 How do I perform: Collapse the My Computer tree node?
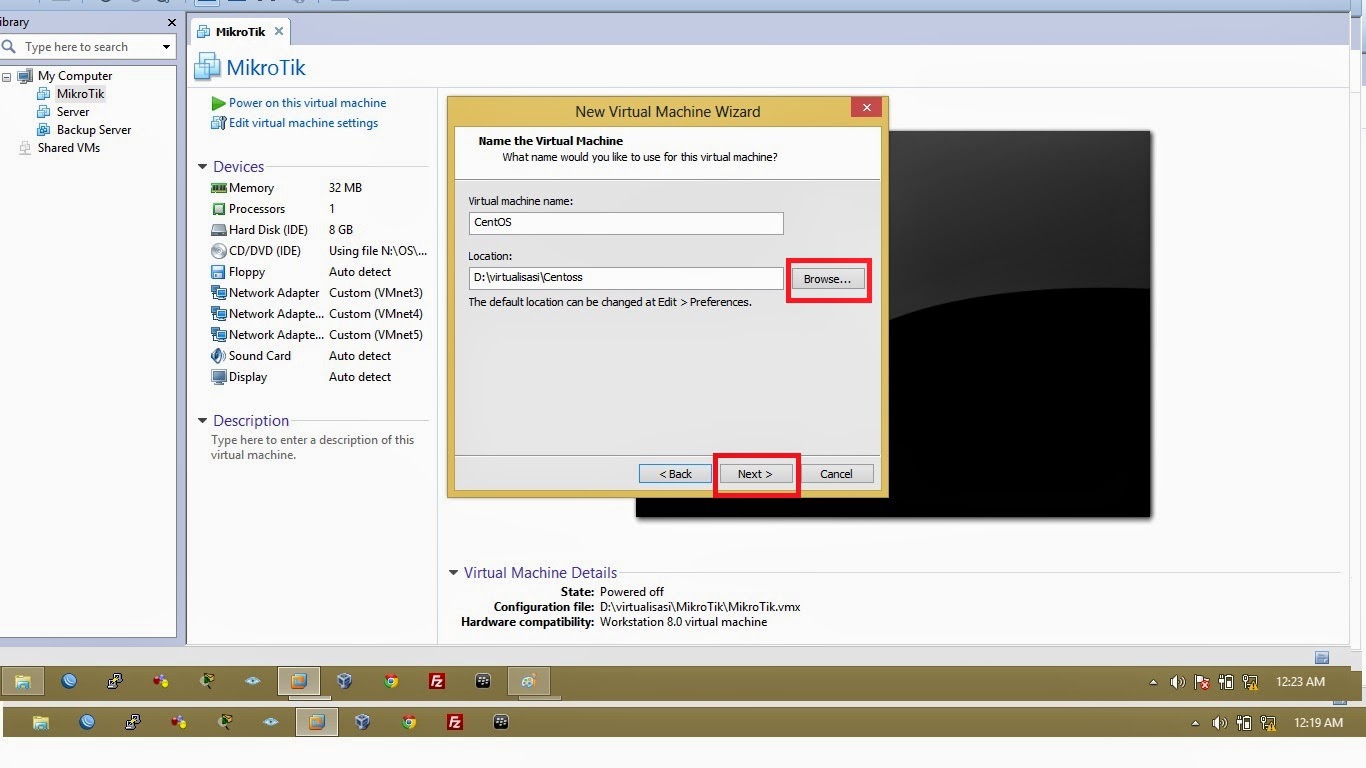6,76
